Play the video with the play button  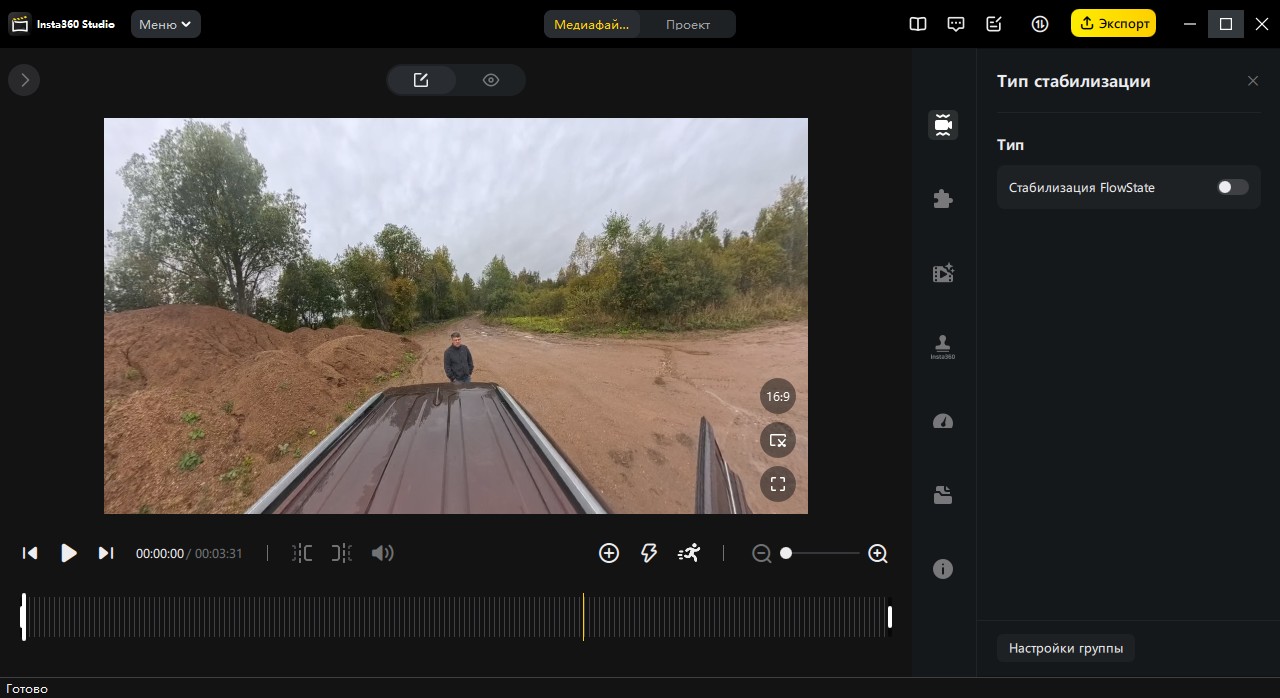point(68,553)
